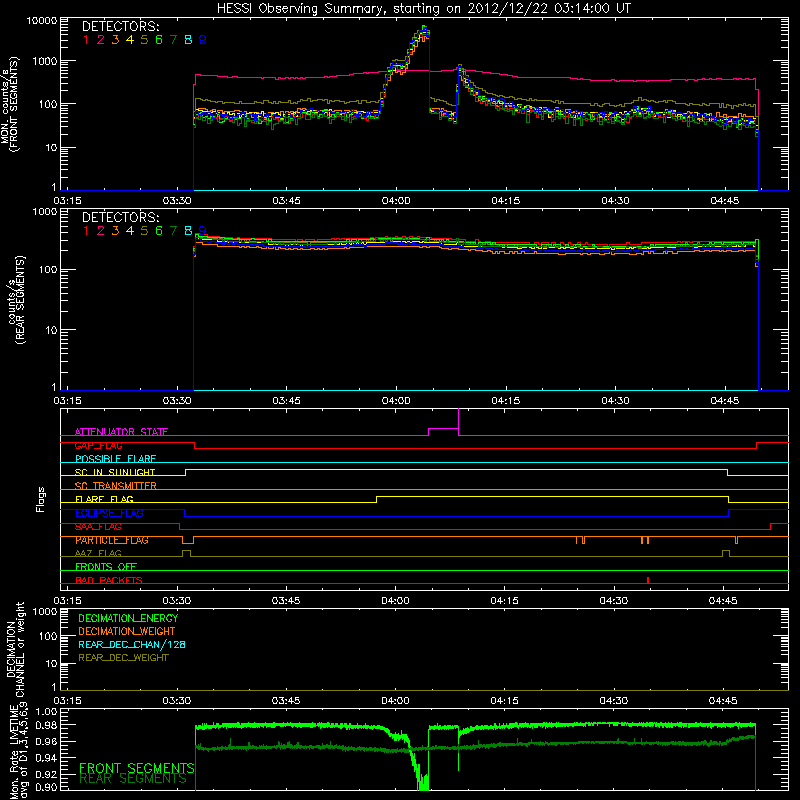Click the REAR_DEC_CHAN/128 legend entry

coord(132,644)
